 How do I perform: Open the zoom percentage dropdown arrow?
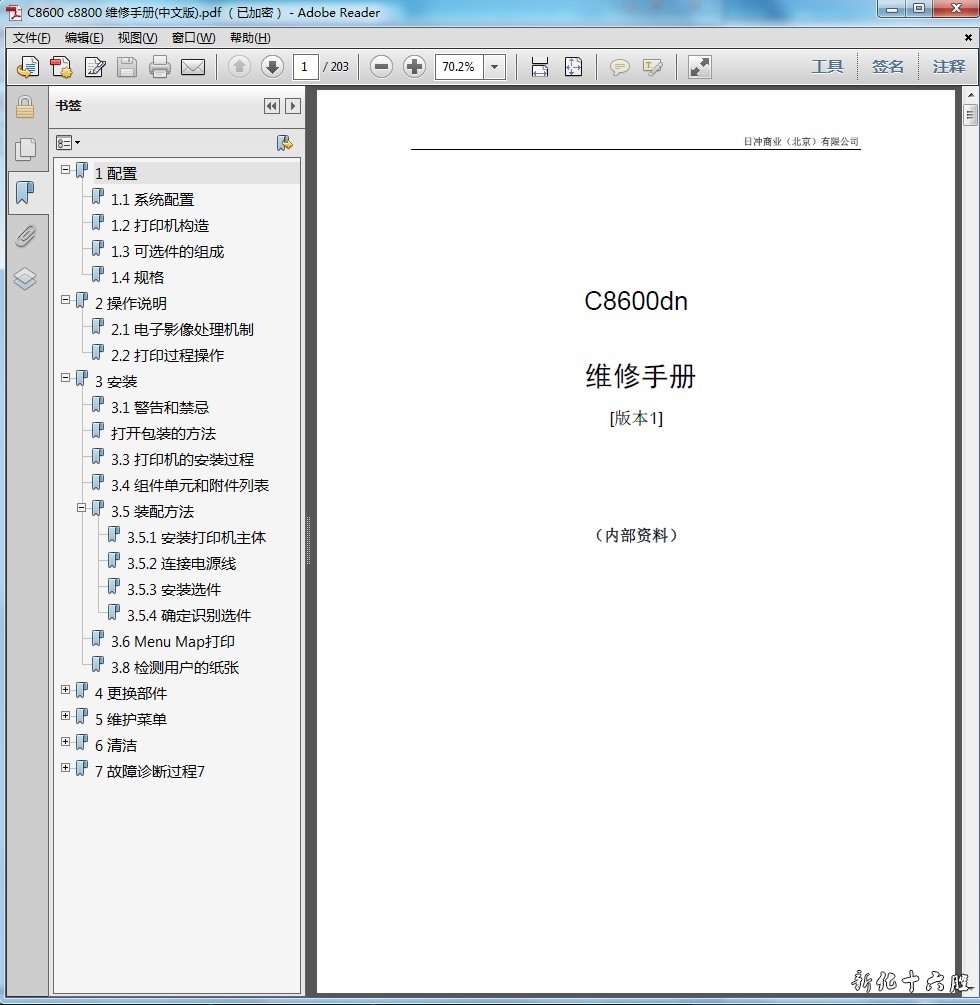tap(494, 67)
